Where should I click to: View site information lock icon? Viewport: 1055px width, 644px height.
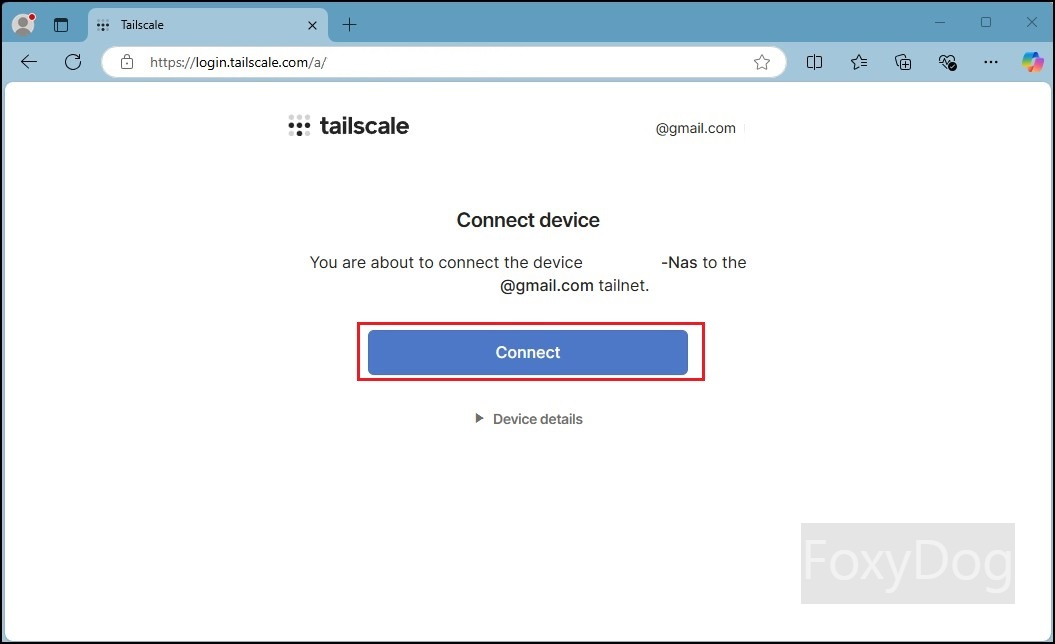click(x=126, y=62)
